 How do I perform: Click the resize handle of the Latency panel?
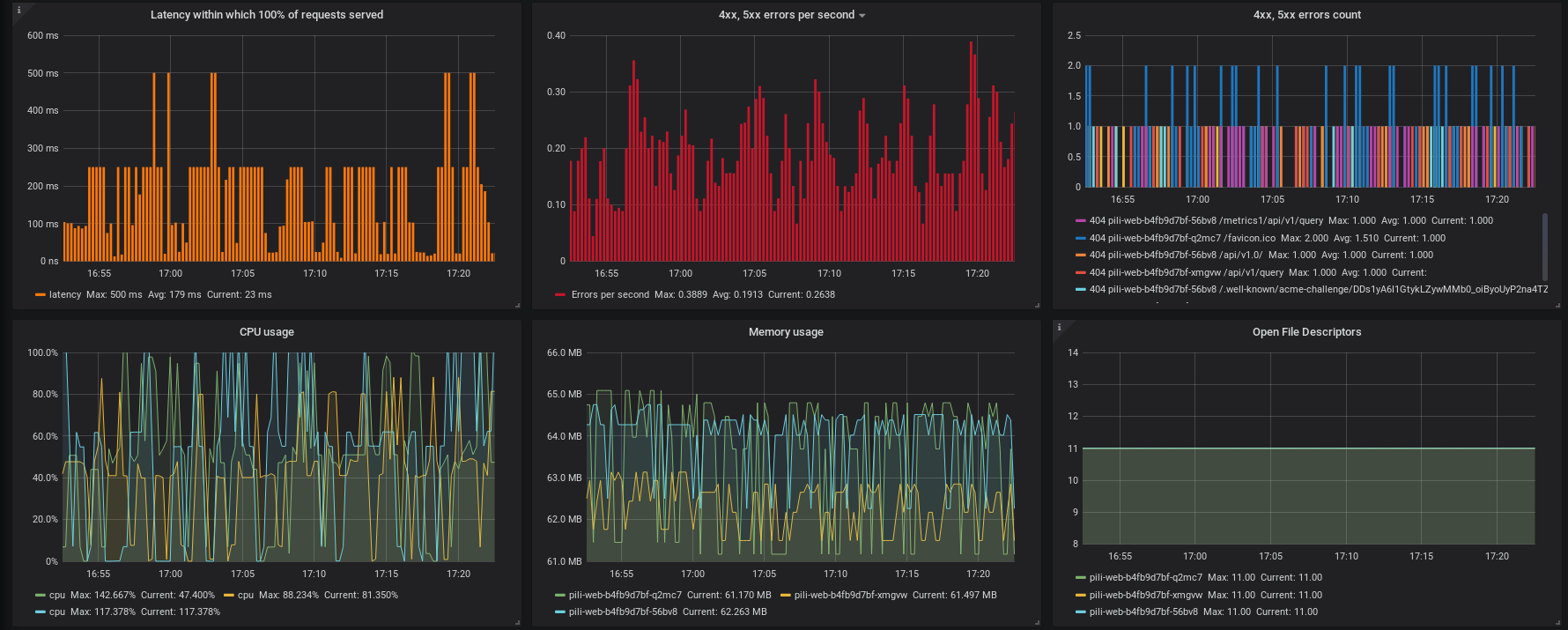517,305
